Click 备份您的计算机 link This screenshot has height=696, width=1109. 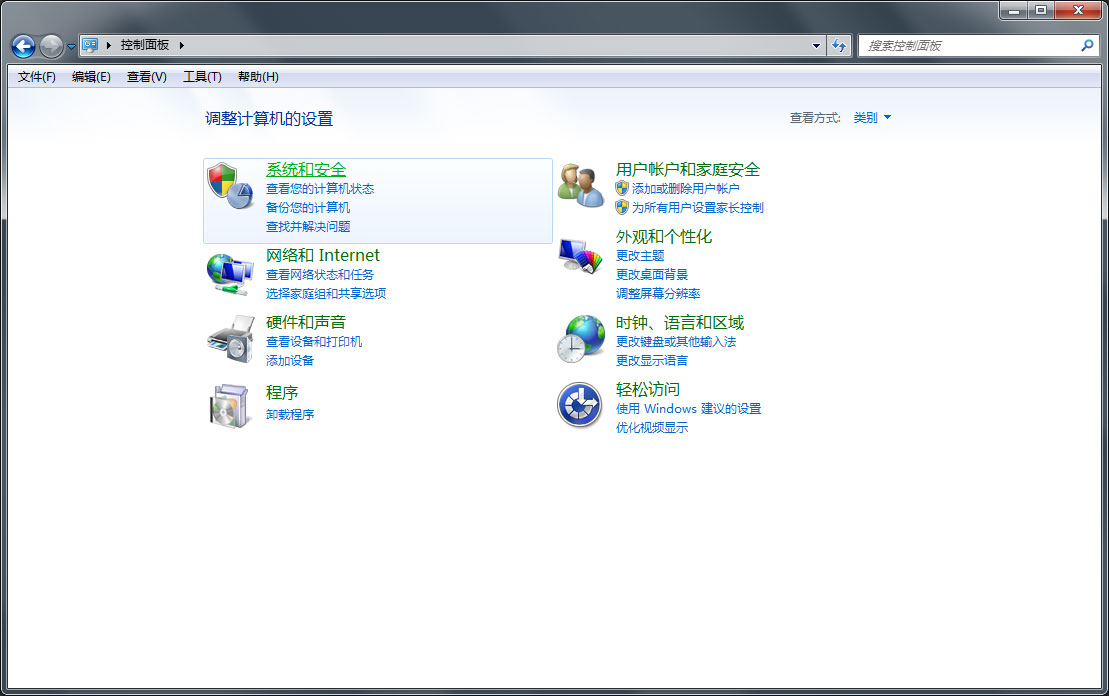click(x=308, y=208)
